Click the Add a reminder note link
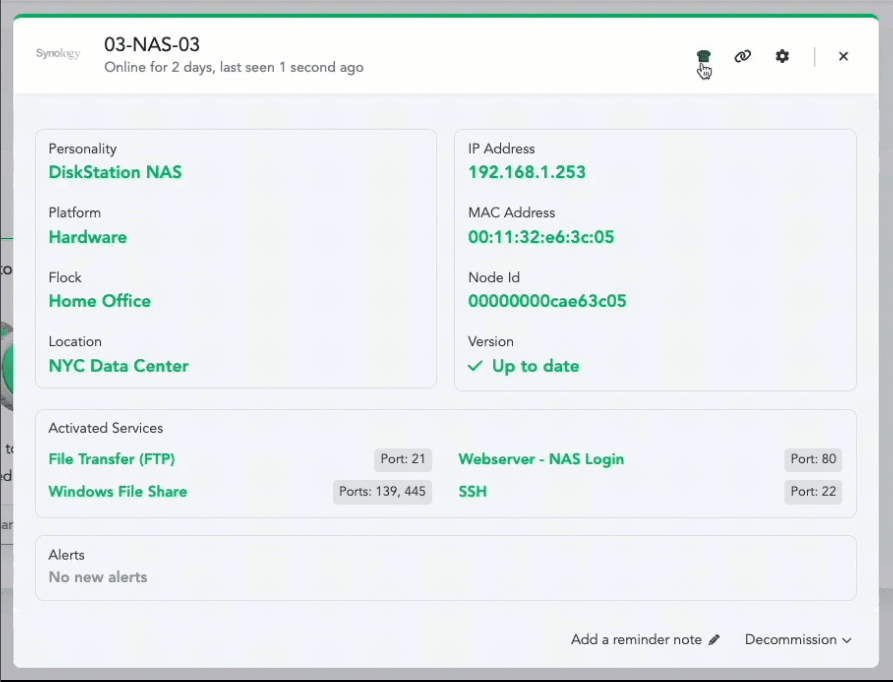Screen dimensions: 893x682 click(x=636, y=640)
